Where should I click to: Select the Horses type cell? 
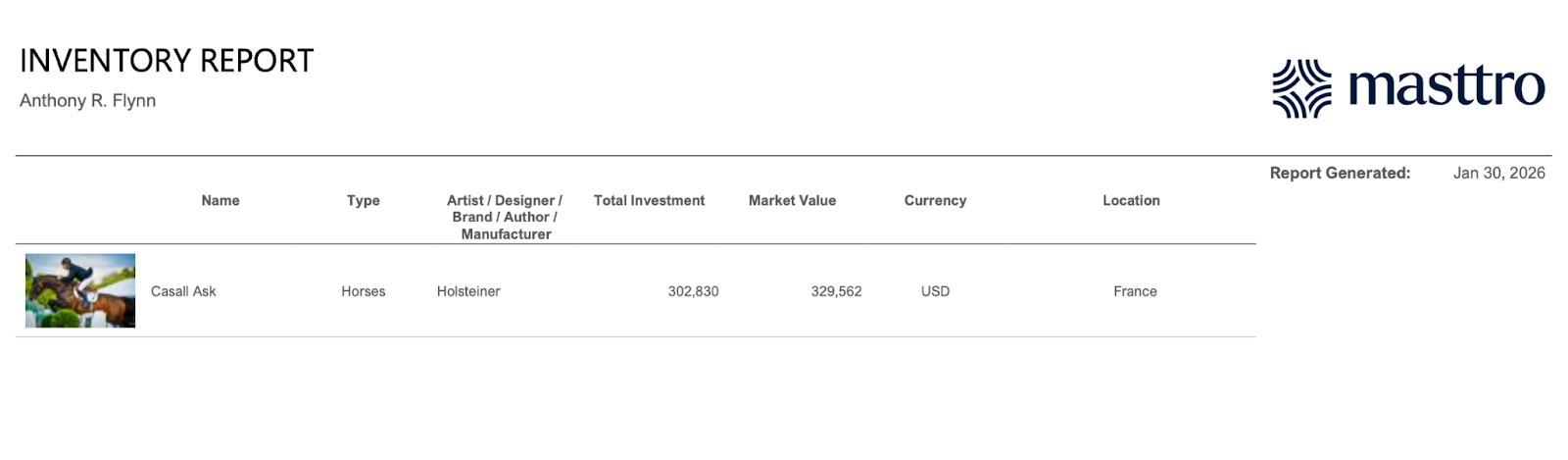[x=363, y=291]
